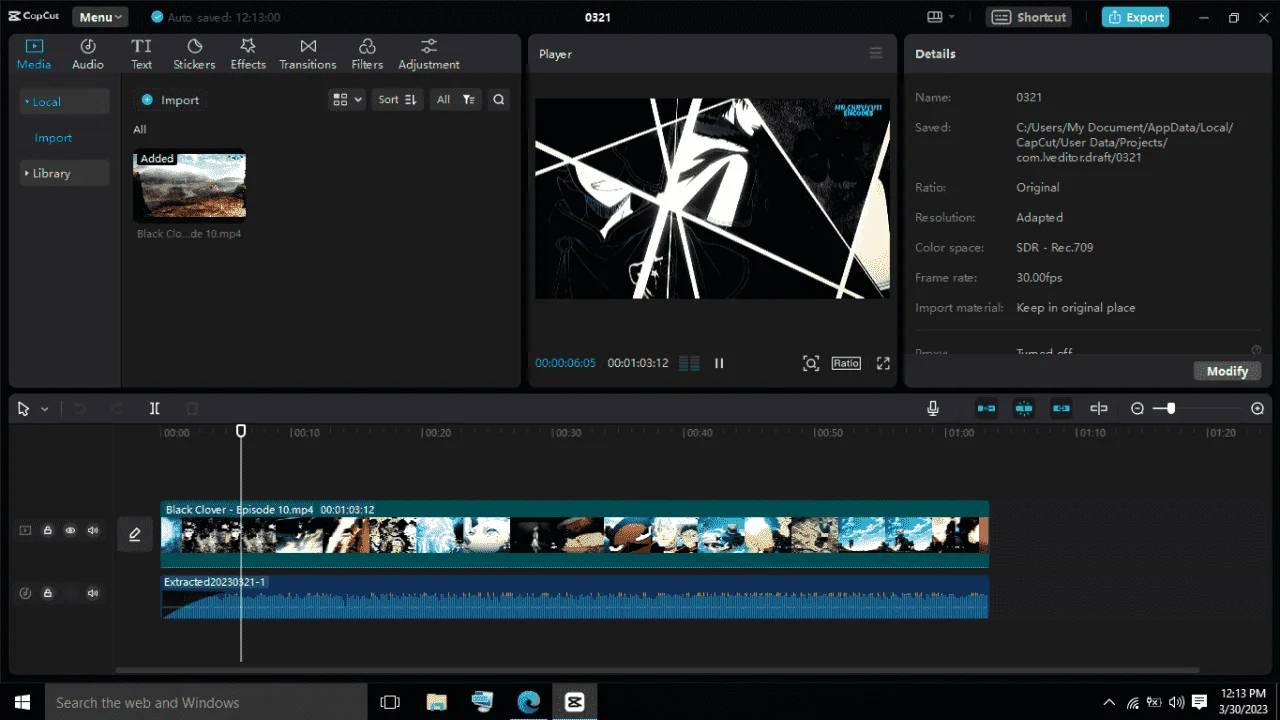Expand the Library section
The height and width of the screenshot is (720, 1280).
(x=65, y=173)
